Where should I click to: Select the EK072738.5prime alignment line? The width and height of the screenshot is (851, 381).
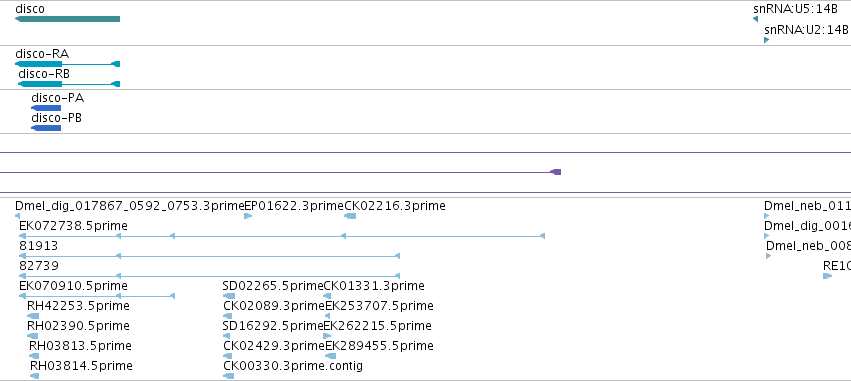282,236
